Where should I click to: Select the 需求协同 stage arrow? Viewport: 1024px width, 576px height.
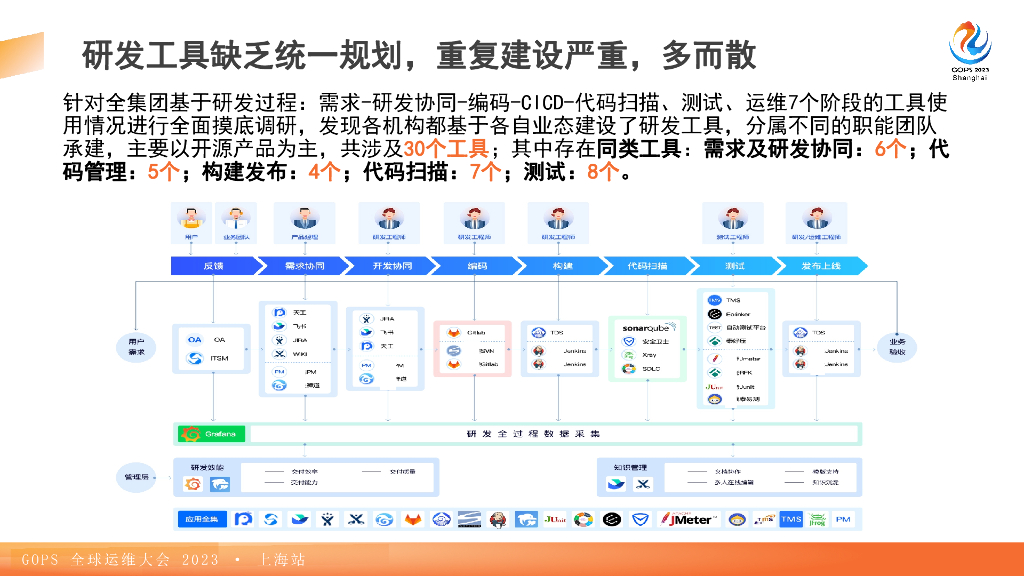tap(302, 266)
